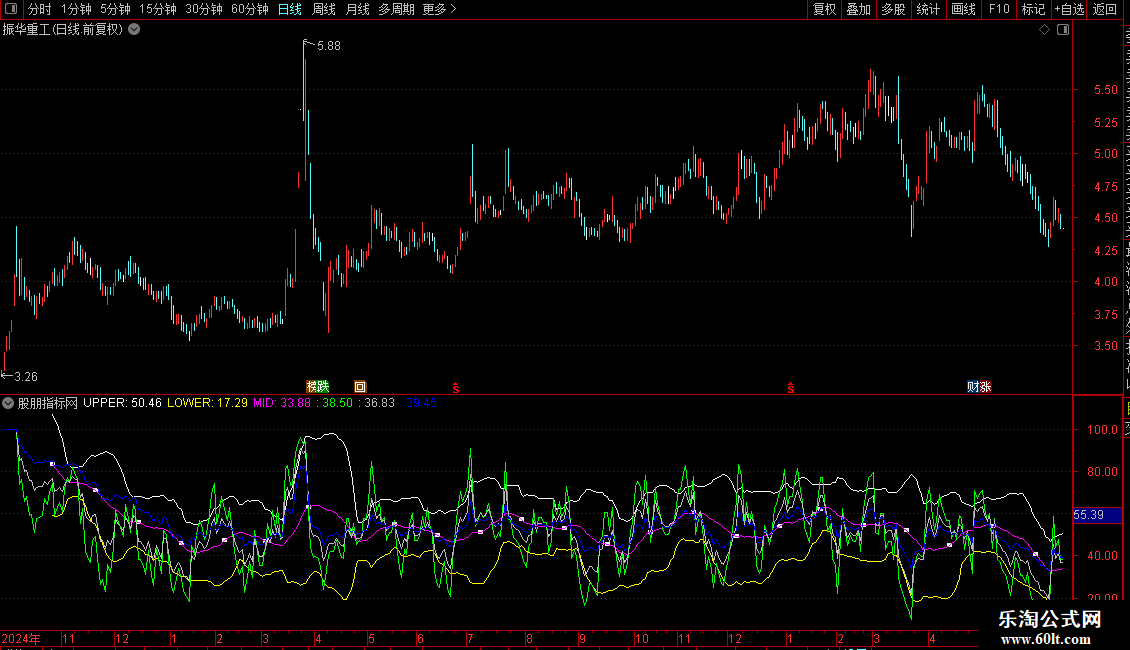Select the 日线 daily chart tab
Screen dimensions: 1130x650
click(290, 9)
